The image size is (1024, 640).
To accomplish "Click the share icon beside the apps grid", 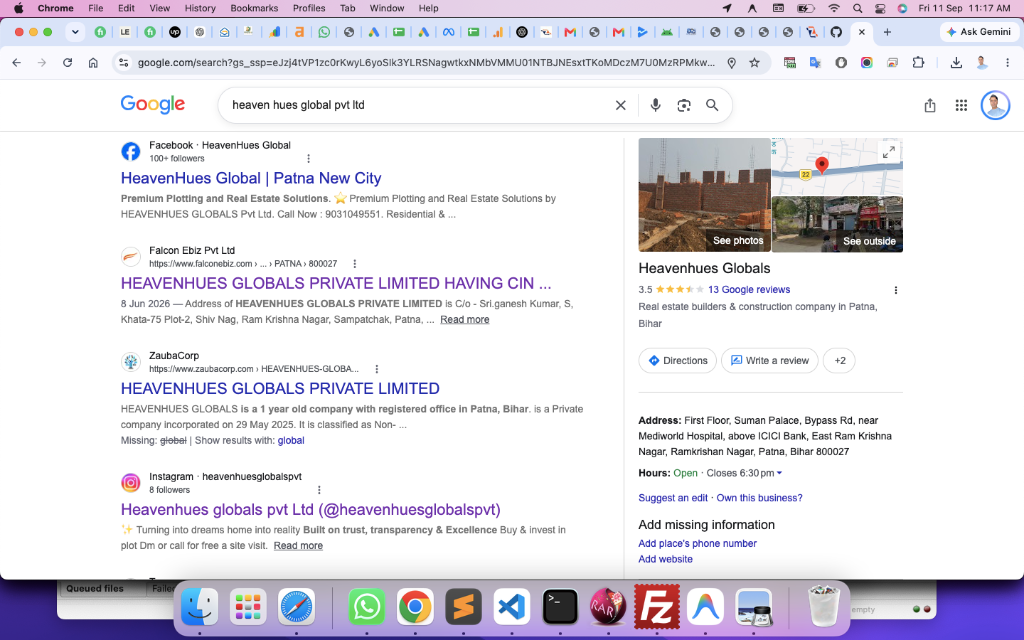I will click(x=930, y=105).
